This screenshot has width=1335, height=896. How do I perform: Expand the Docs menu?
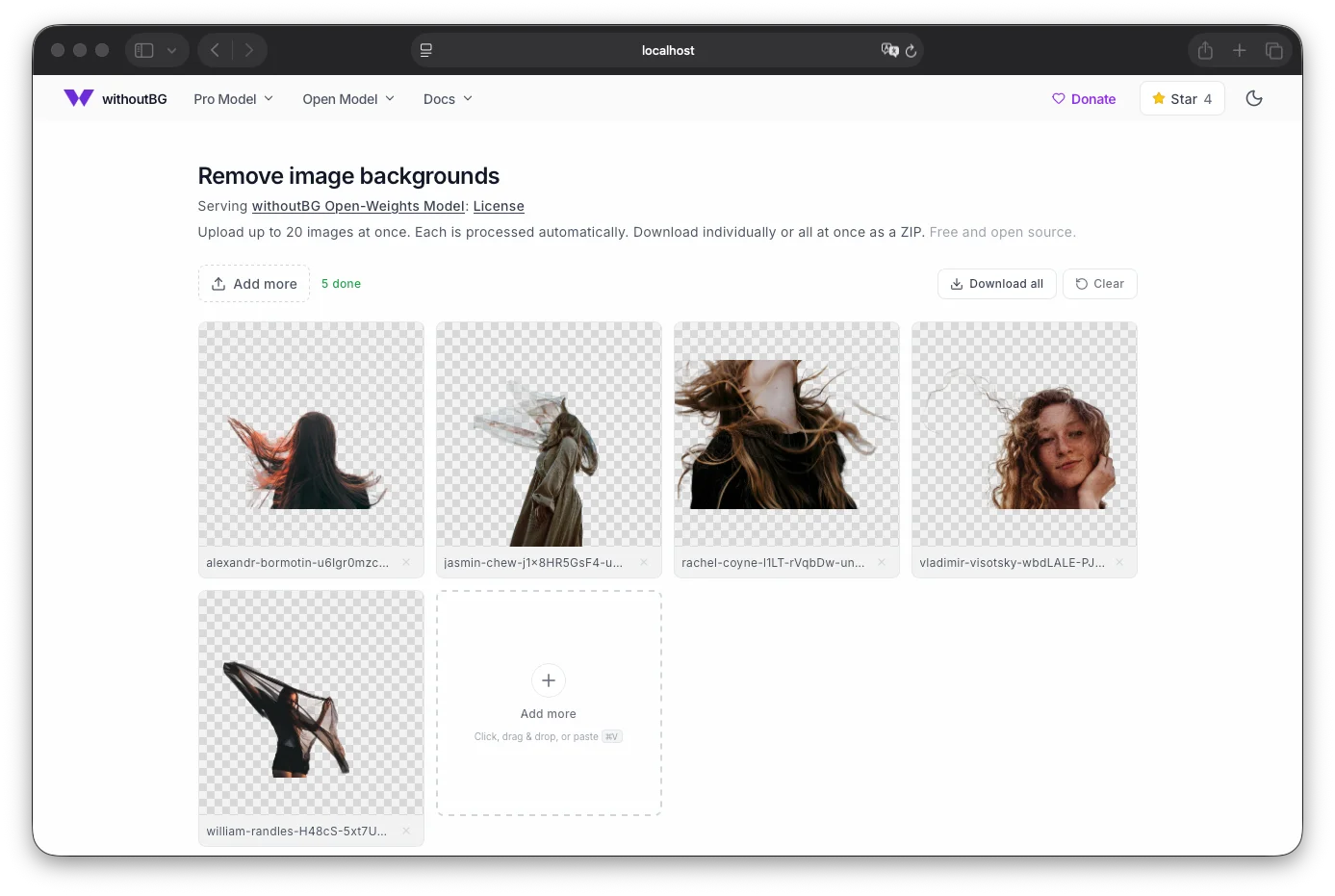(x=449, y=99)
